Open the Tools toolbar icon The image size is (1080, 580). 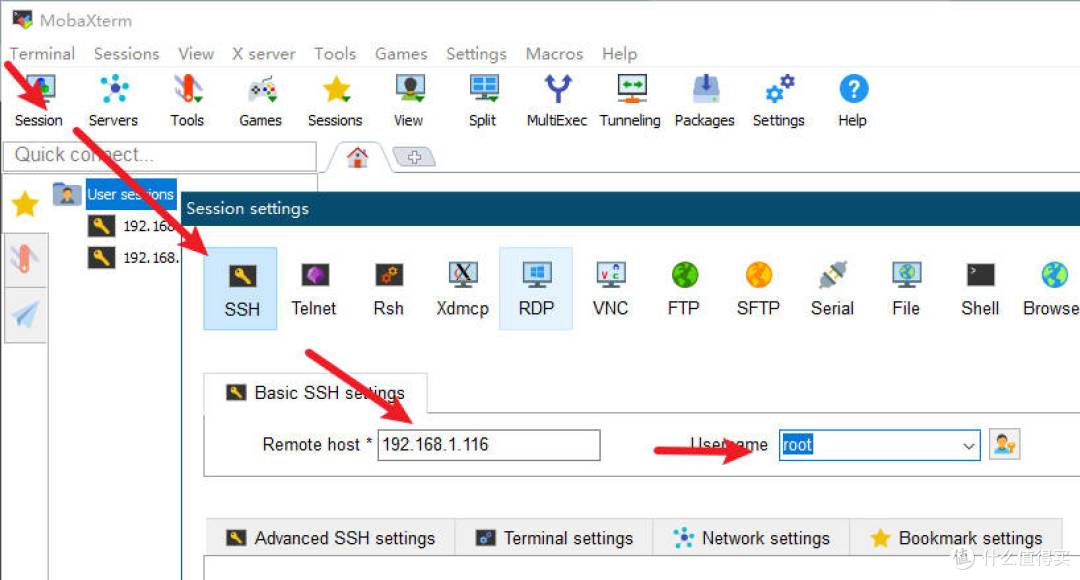[x=187, y=101]
